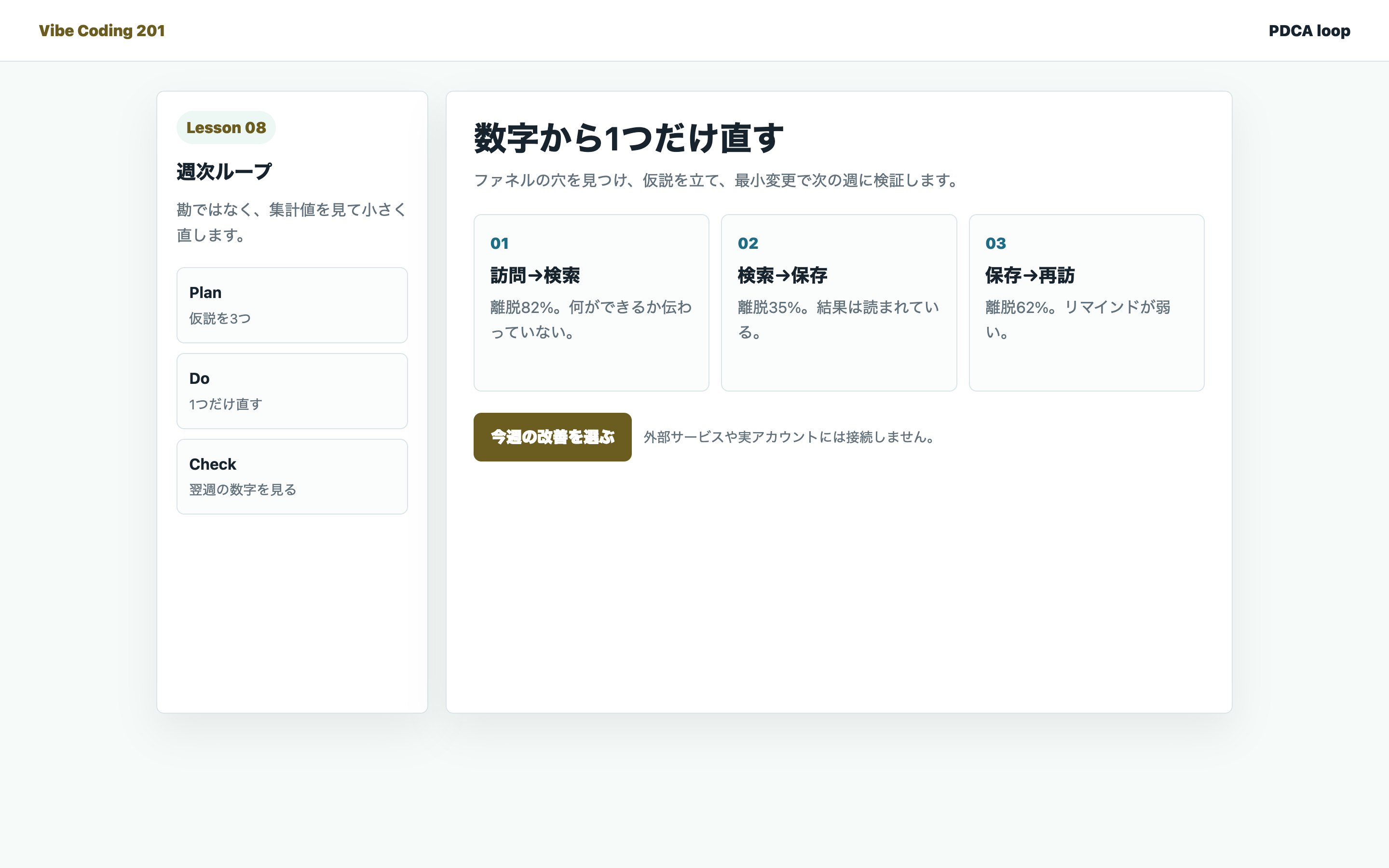Screen dimensions: 1389x868
Task: Click the Vibe Coding 201 site title
Action: pos(102,30)
